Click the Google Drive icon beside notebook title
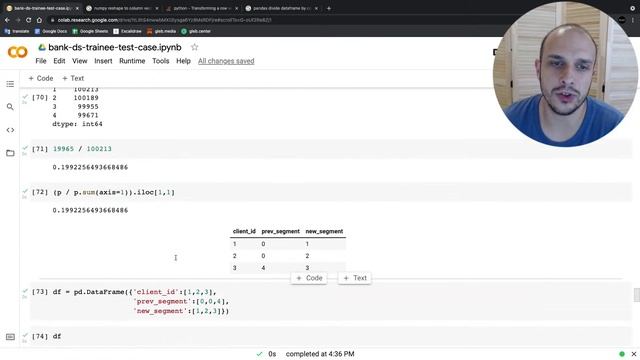640x360 pixels. point(42,47)
